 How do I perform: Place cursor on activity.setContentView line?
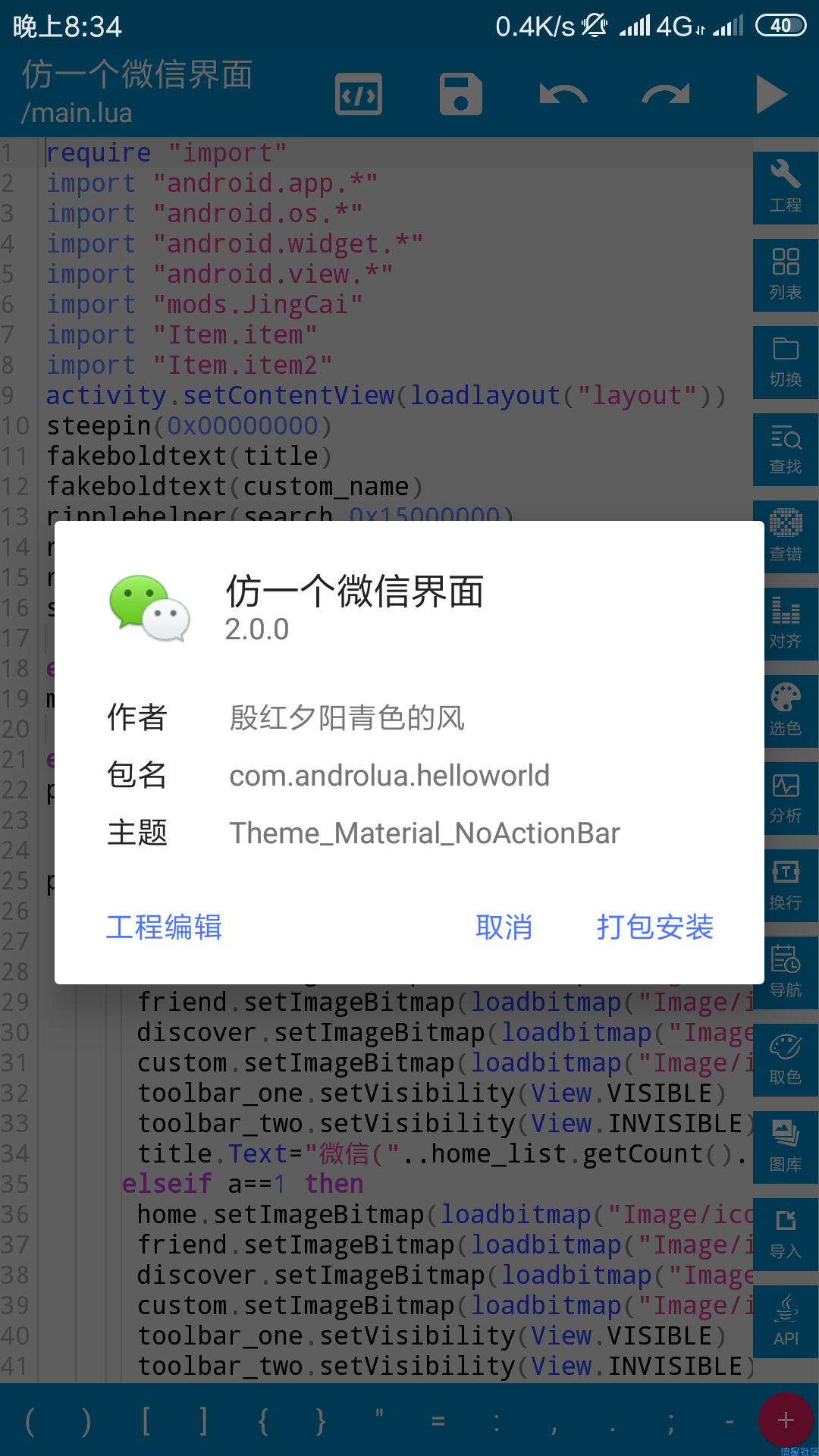click(386, 395)
